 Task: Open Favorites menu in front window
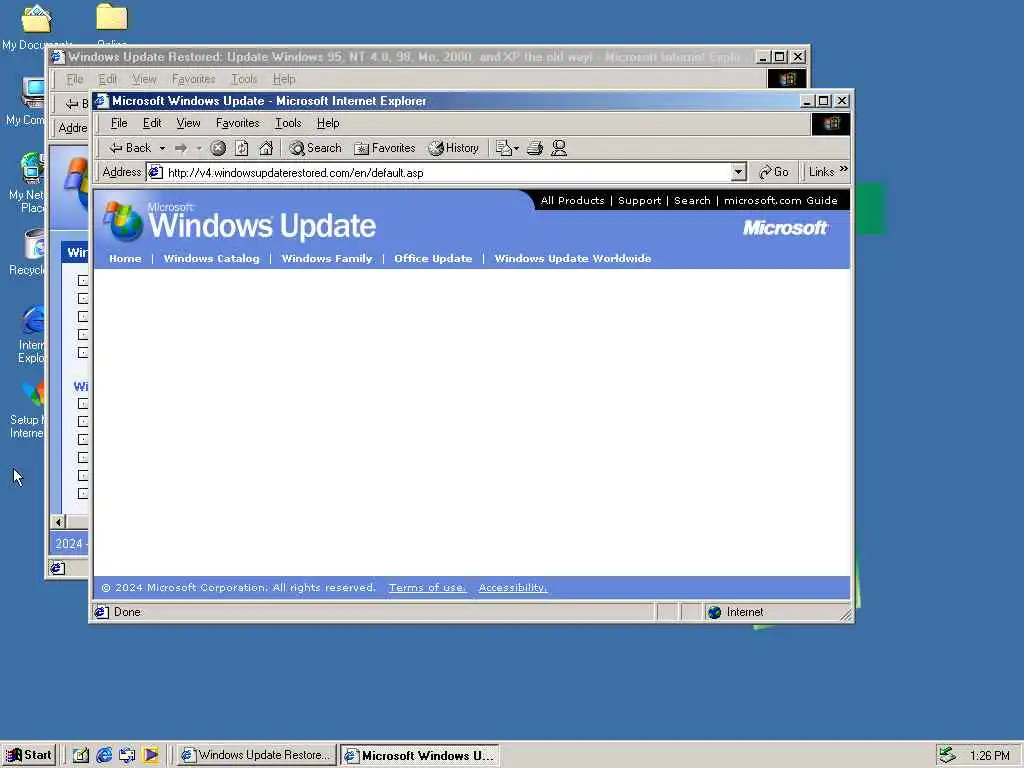click(x=238, y=123)
